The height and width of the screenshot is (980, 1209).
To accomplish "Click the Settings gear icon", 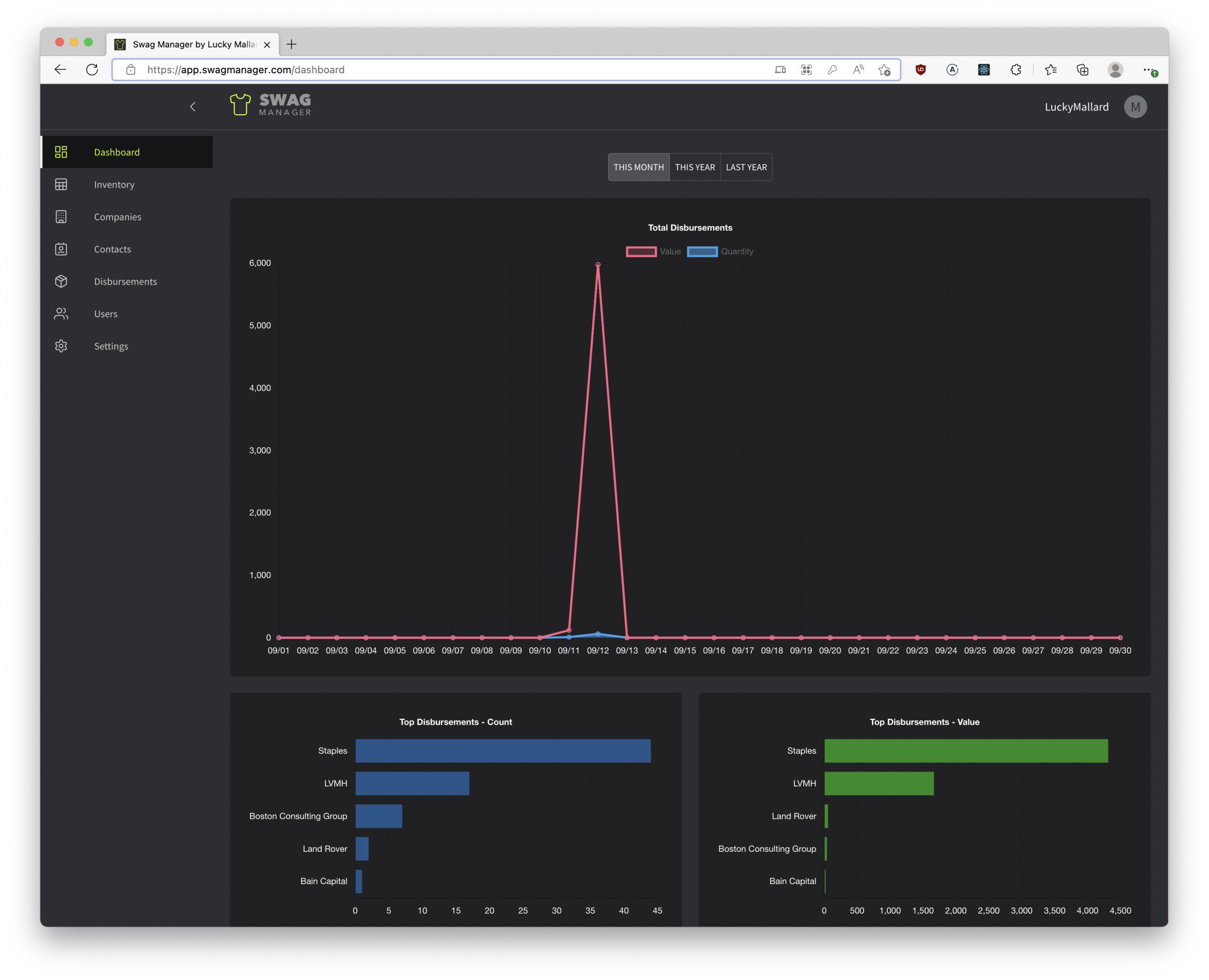I will 61,346.
